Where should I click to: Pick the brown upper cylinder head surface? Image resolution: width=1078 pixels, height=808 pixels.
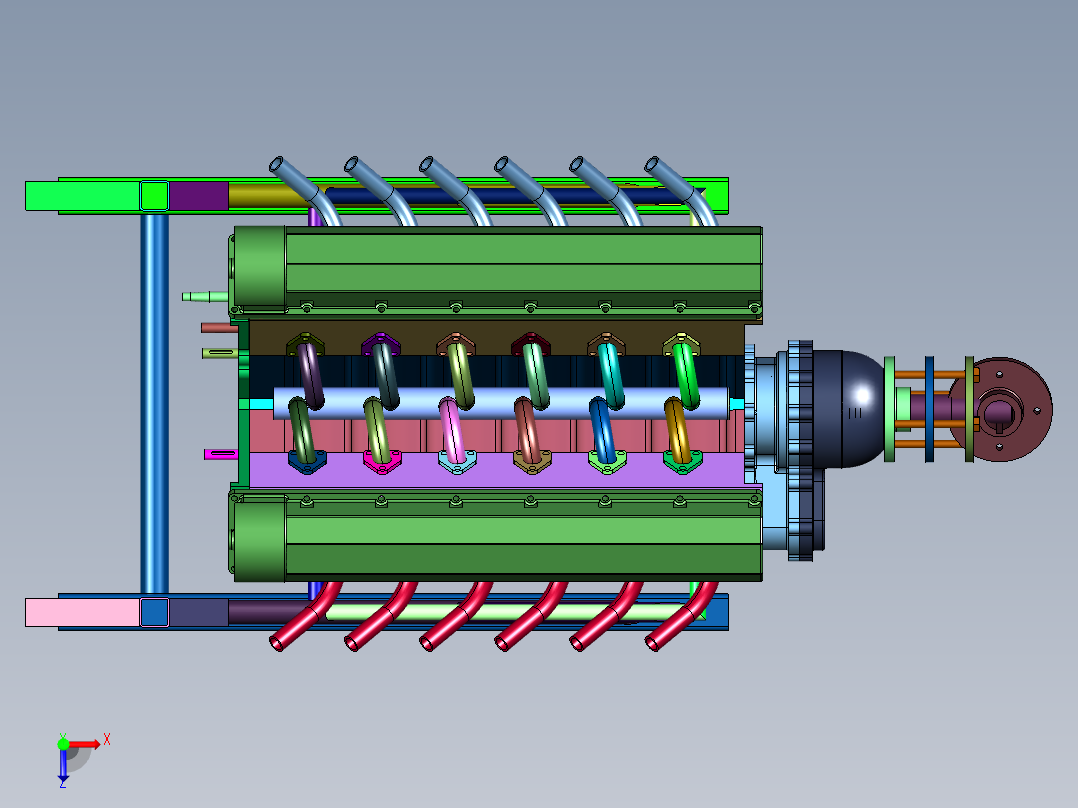(x=495, y=338)
